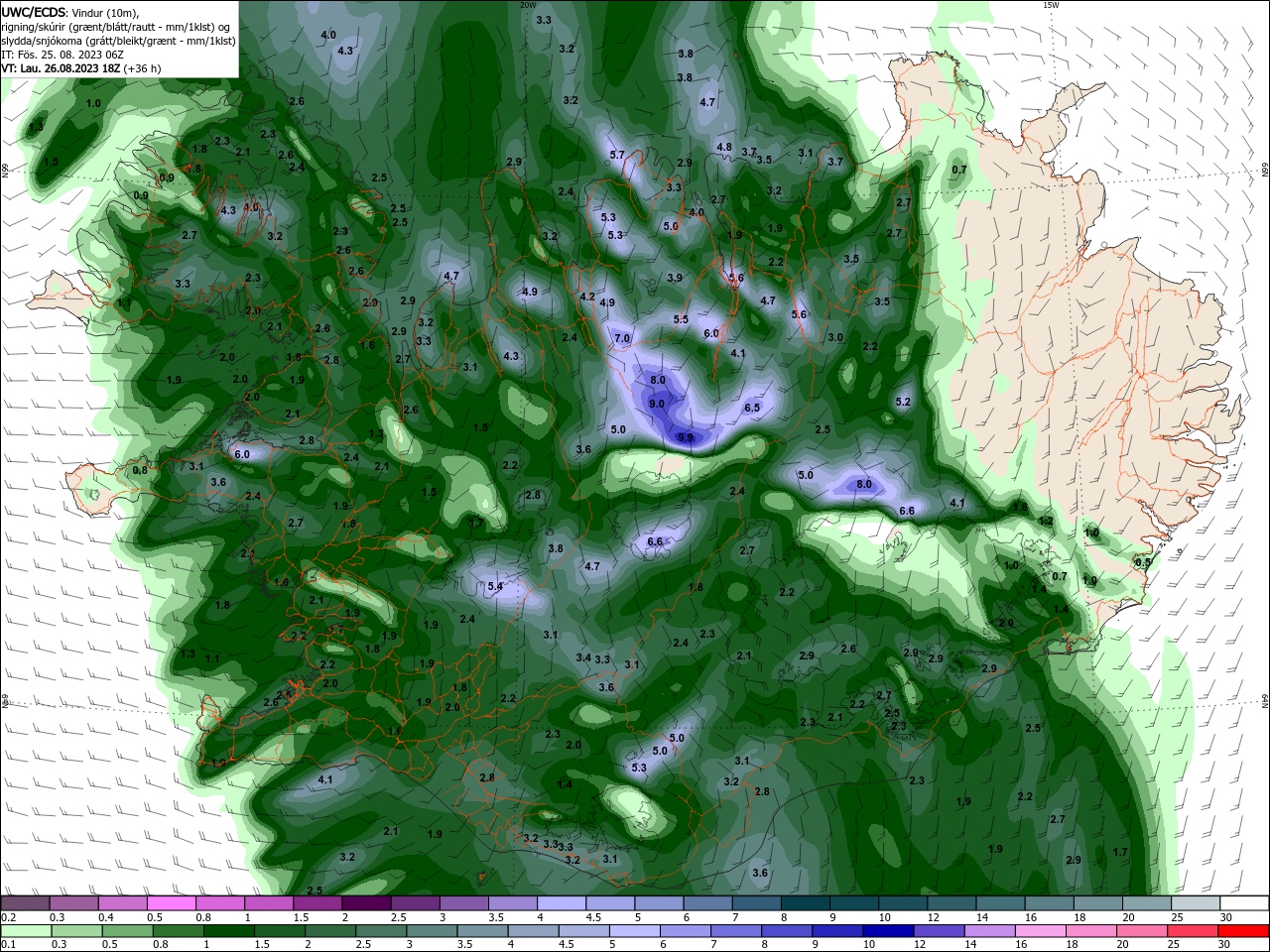Select the slydda/snjókoma legend description line

click(x=119, y=41)
